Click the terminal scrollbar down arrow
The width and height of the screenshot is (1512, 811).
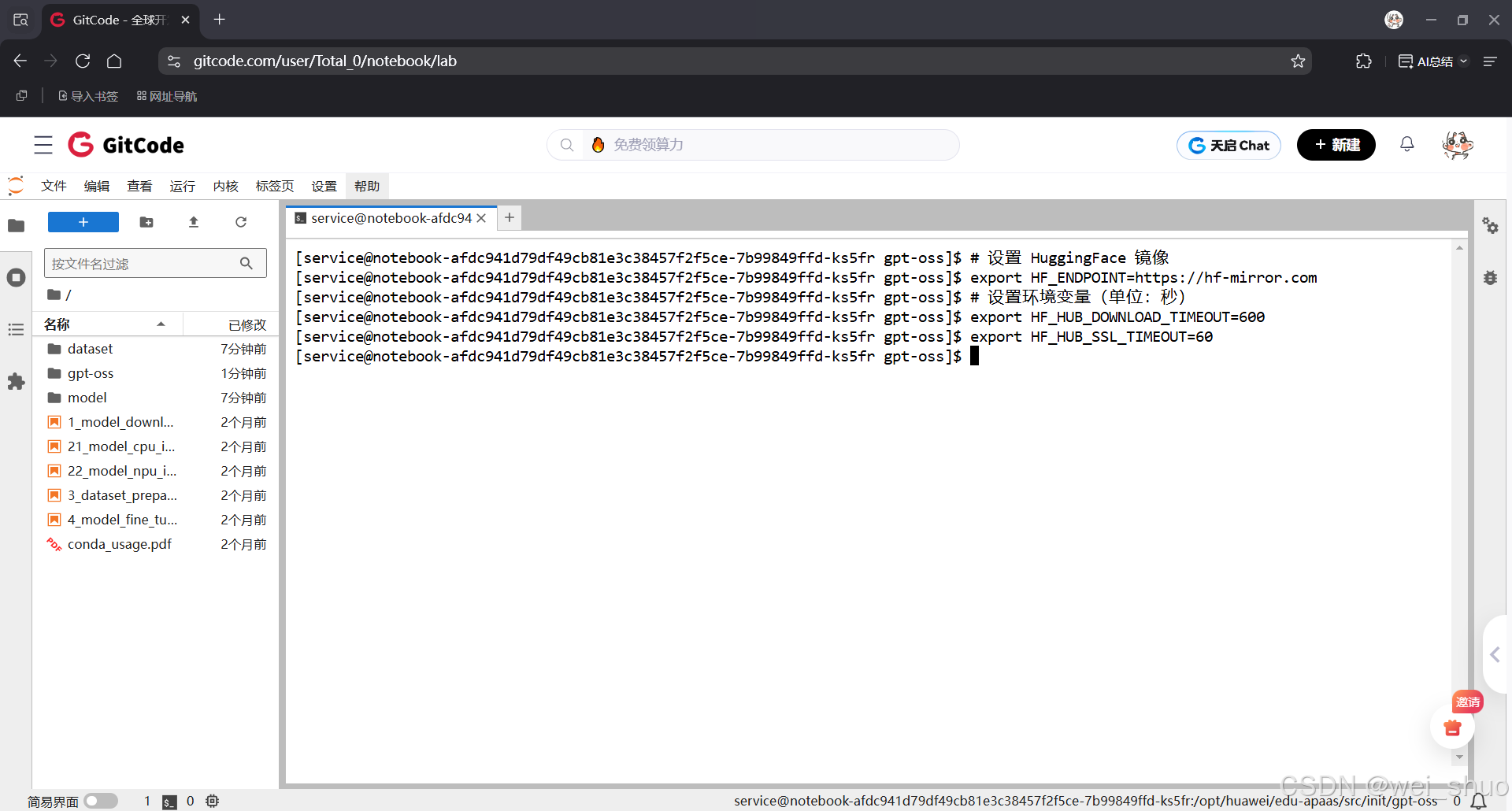[x=1459, y=757]
